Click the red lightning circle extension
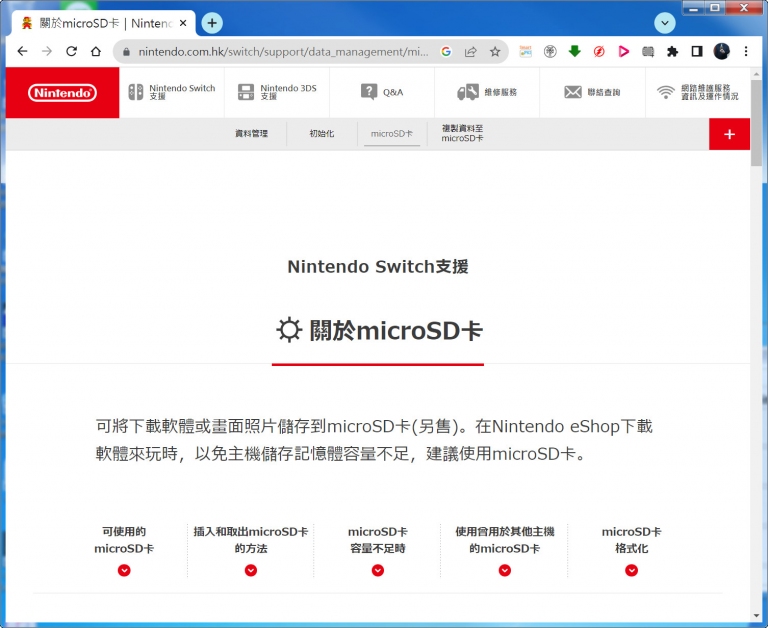 pyautogui.click(x=599, y=51)
